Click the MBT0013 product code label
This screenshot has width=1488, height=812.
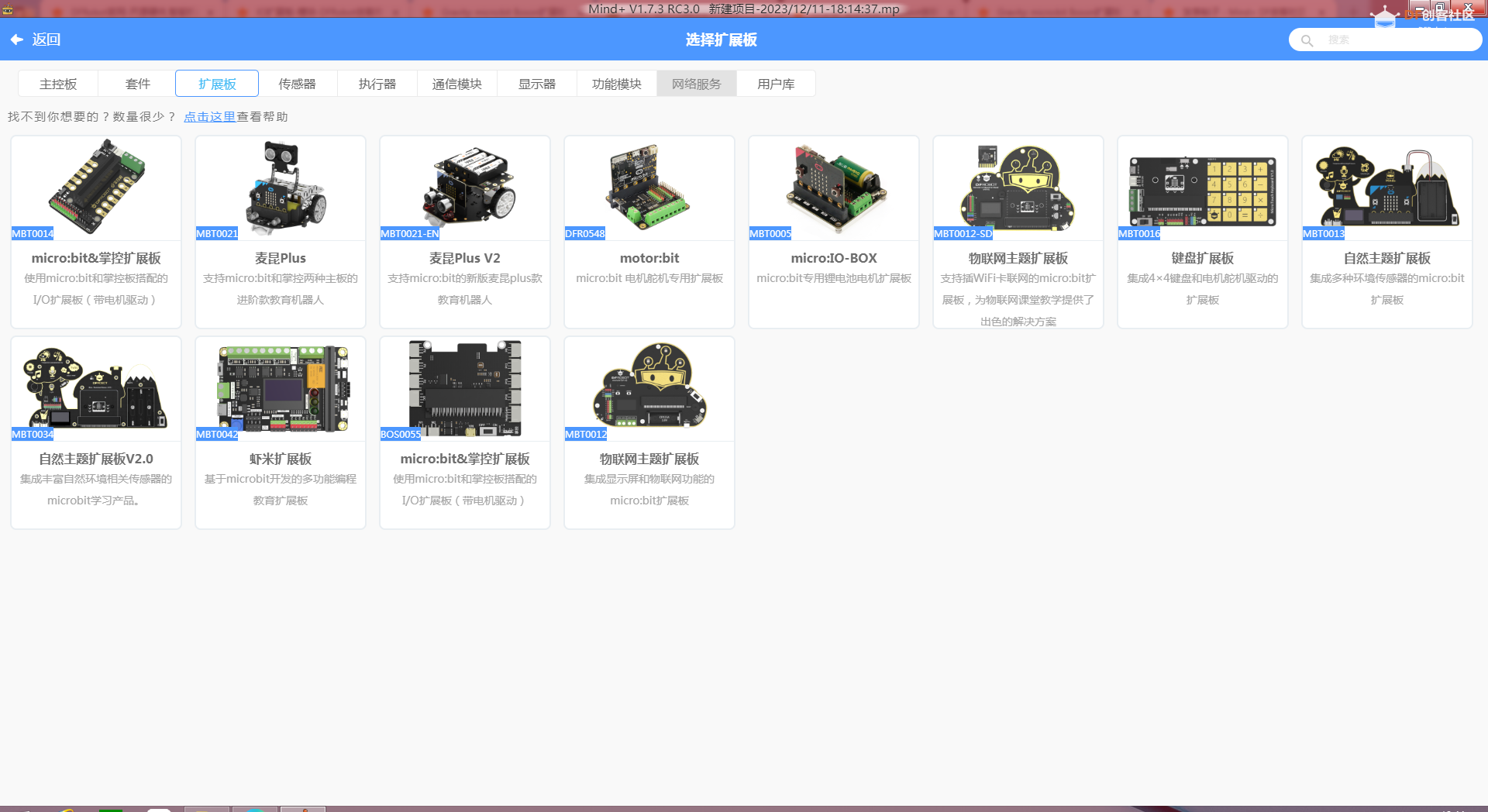(x=1324, y=233)
